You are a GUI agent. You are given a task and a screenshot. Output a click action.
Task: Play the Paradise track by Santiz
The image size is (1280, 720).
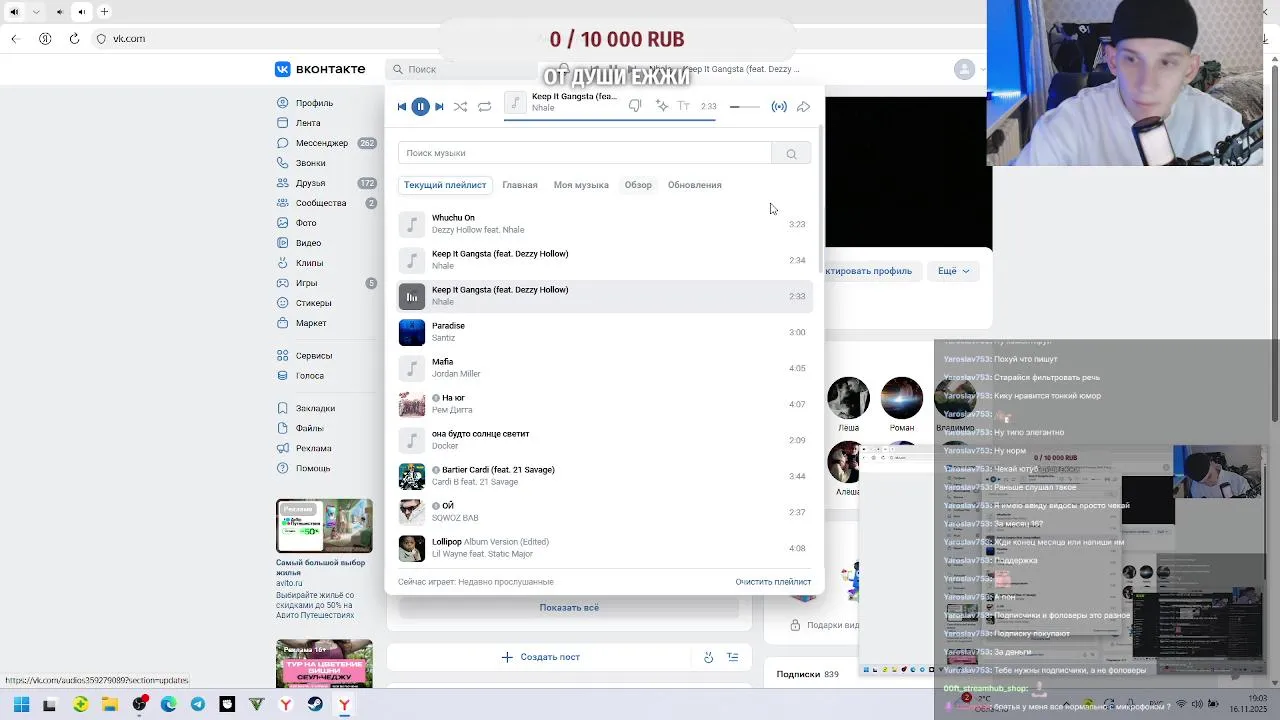point(605,332)
